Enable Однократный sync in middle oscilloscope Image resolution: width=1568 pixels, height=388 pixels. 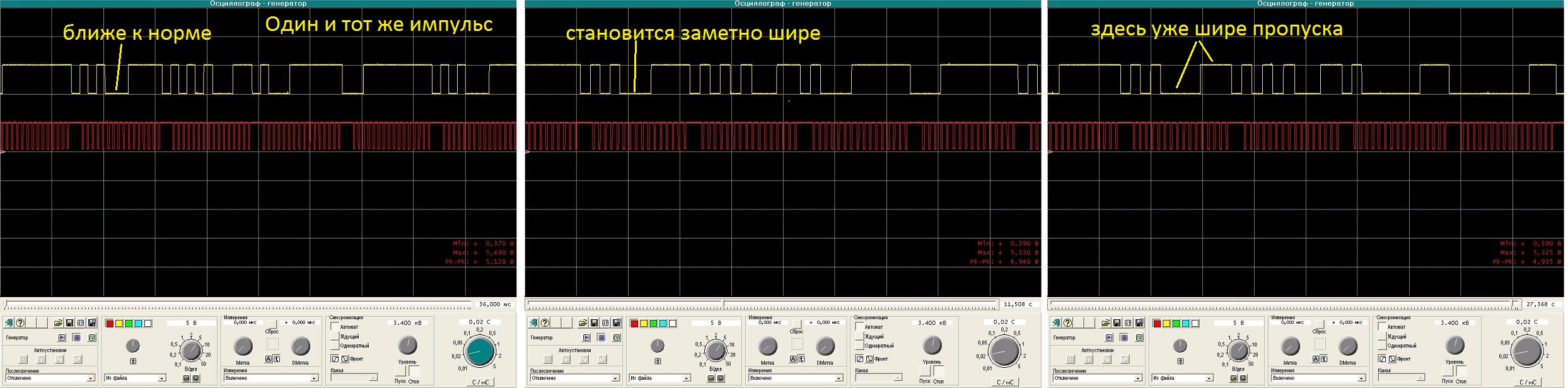pos(859,346)
